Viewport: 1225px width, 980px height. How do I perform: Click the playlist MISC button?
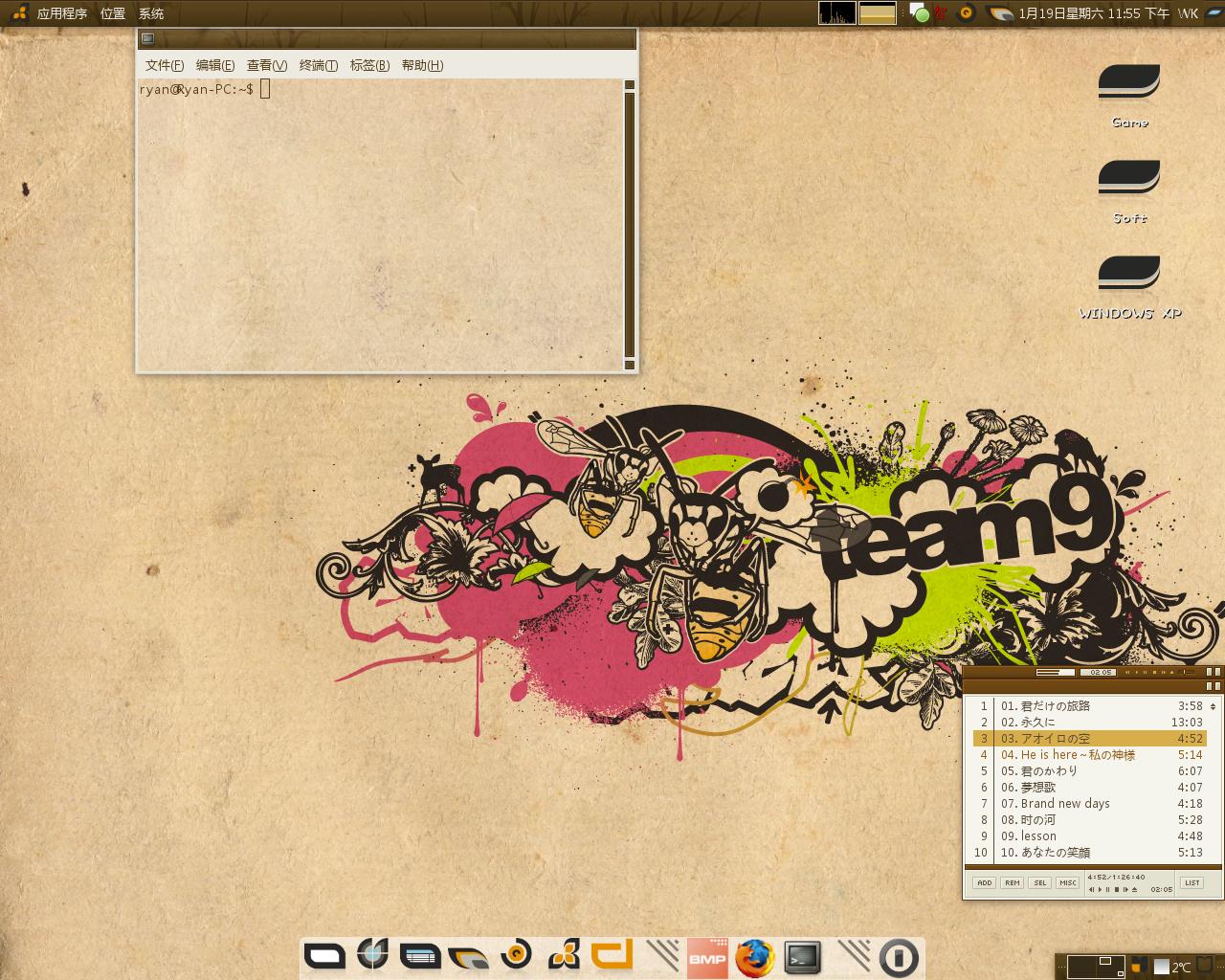[x=1067, y=882]
